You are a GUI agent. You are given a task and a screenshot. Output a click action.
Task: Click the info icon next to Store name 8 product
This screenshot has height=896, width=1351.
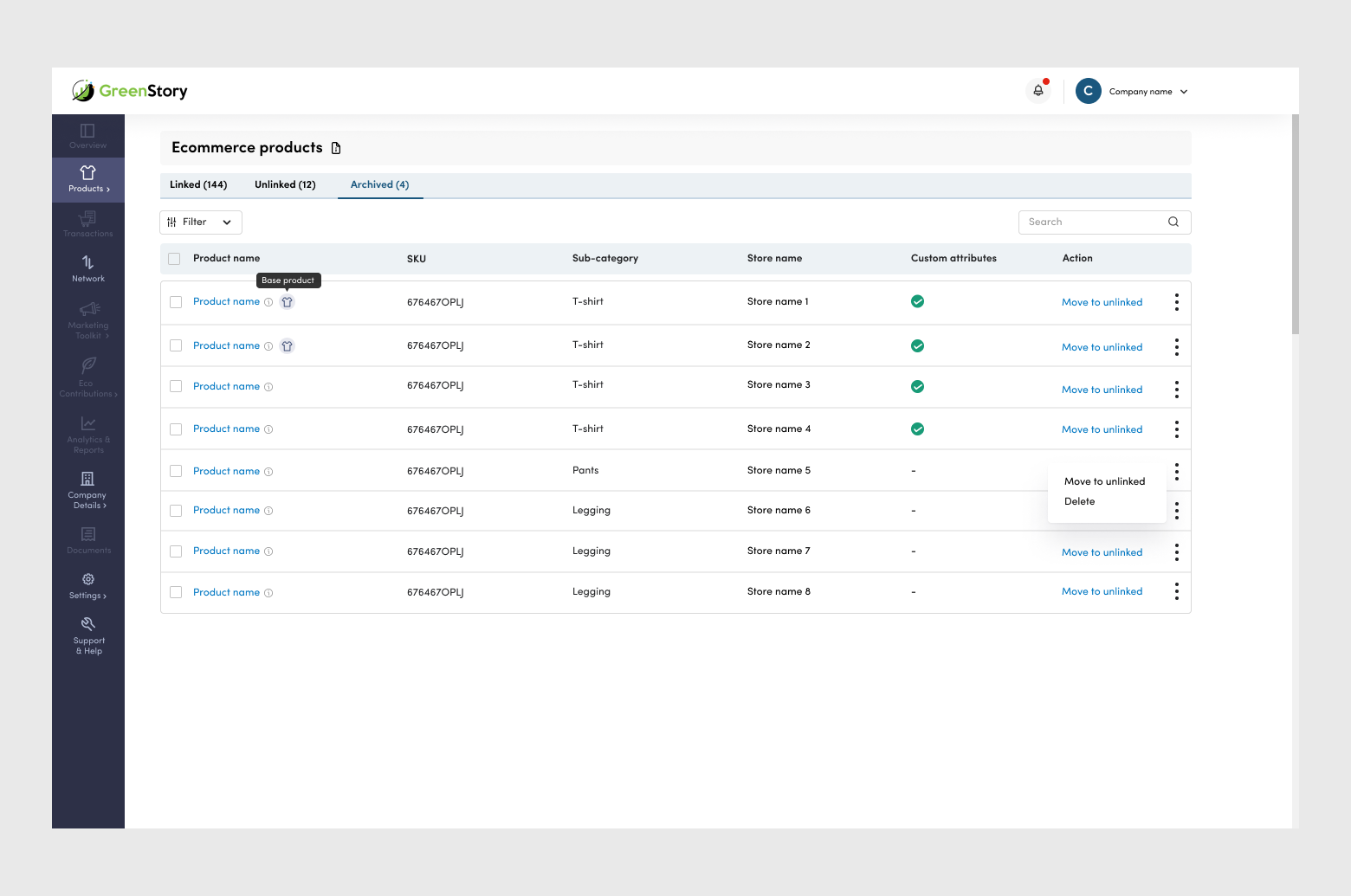point(268,593)
